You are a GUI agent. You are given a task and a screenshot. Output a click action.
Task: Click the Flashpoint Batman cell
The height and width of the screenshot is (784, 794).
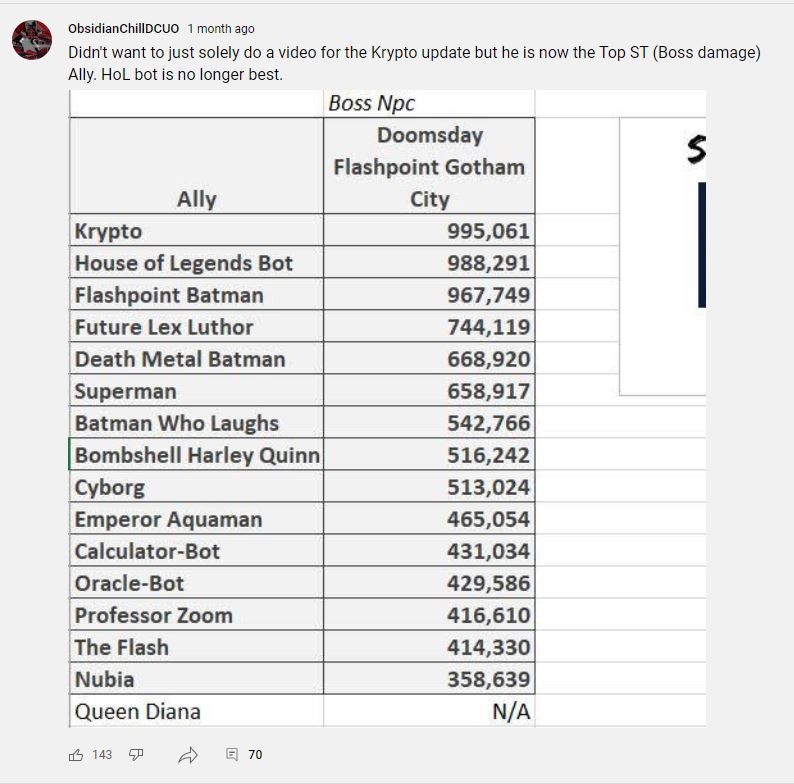pyautogui.click(x=196, y=295)
